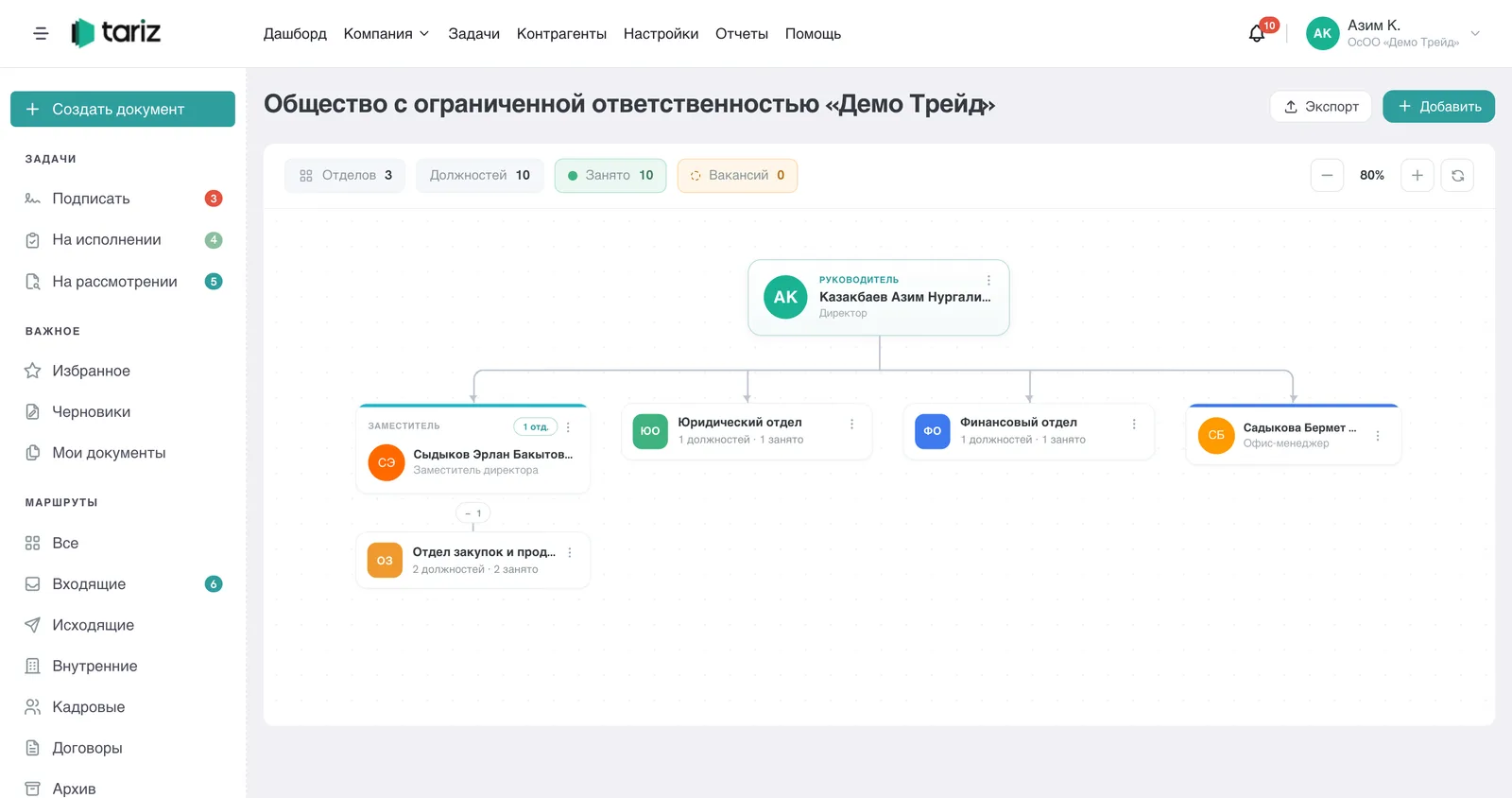1512x798 pixels.
Task: Click the star icon beside Избранное
Action: [x=32, y=371]
